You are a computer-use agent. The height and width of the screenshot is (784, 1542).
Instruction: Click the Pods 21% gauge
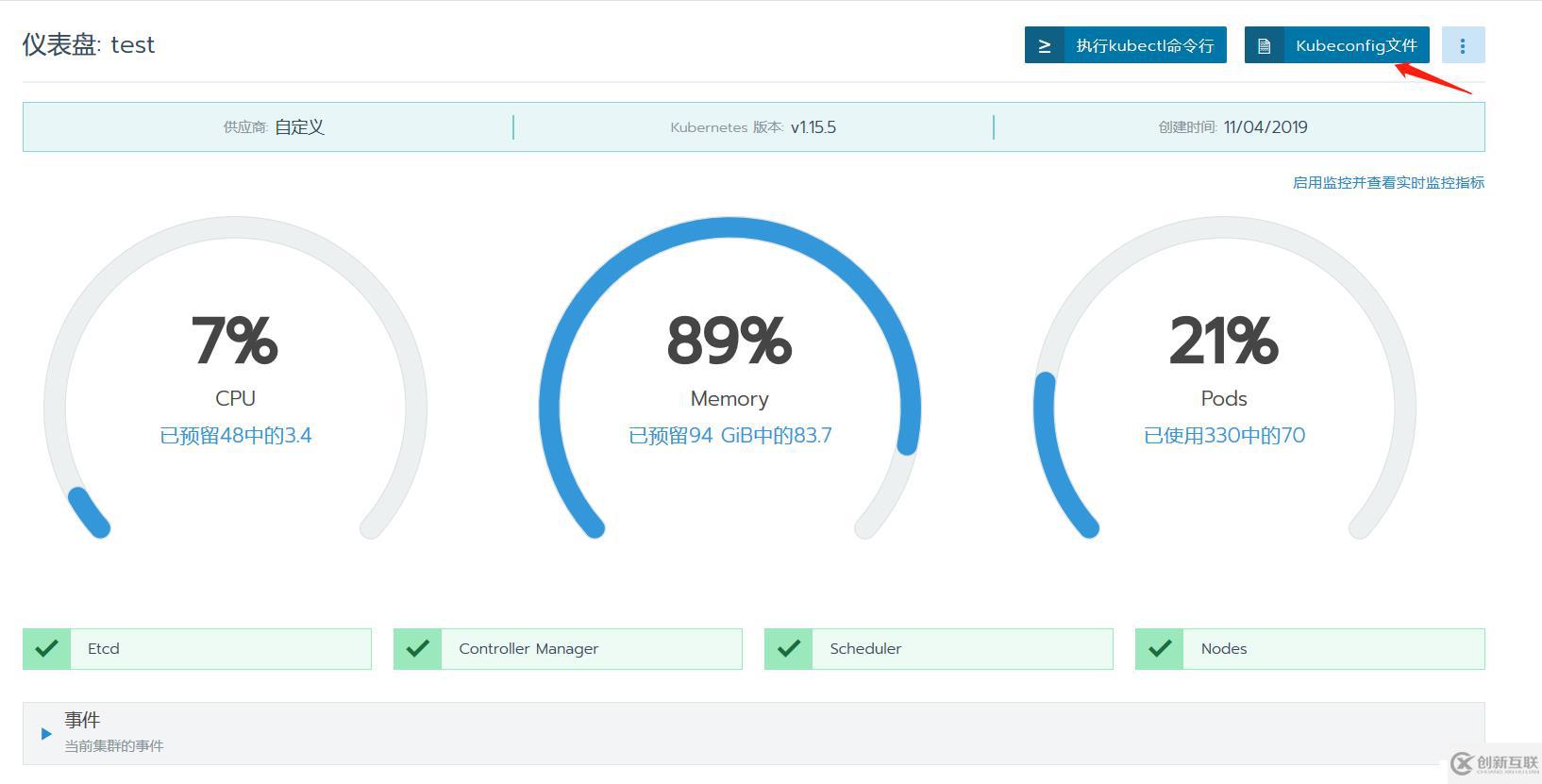point(1224,377)
